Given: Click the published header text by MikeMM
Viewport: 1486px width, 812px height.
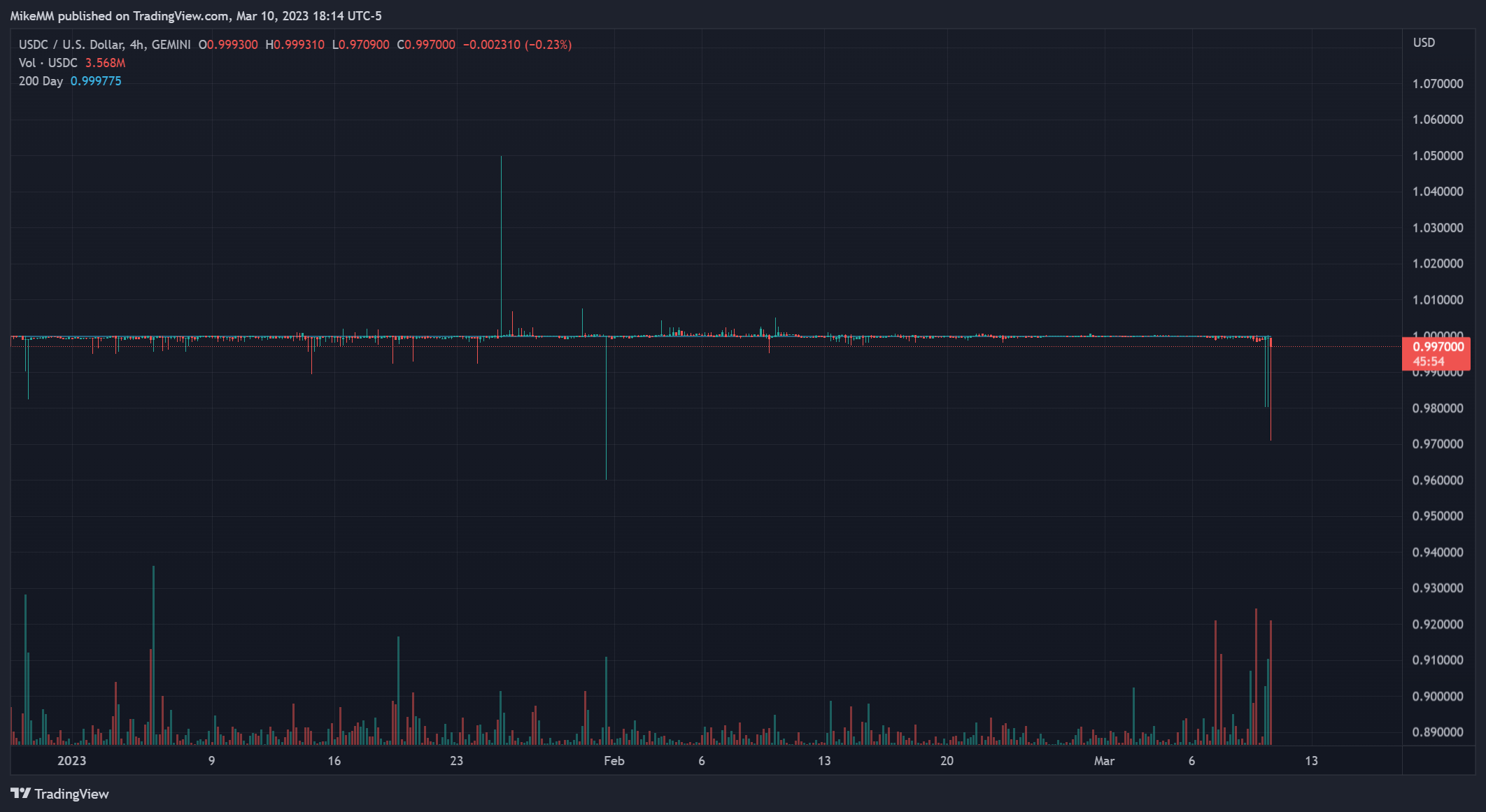Looking at the screenshot, I should (x=196, y=16).
